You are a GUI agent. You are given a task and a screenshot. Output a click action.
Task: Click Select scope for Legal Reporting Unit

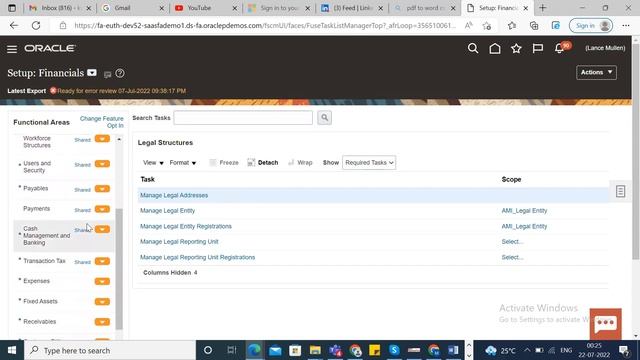pyautogui.click(x=512, y=242)
